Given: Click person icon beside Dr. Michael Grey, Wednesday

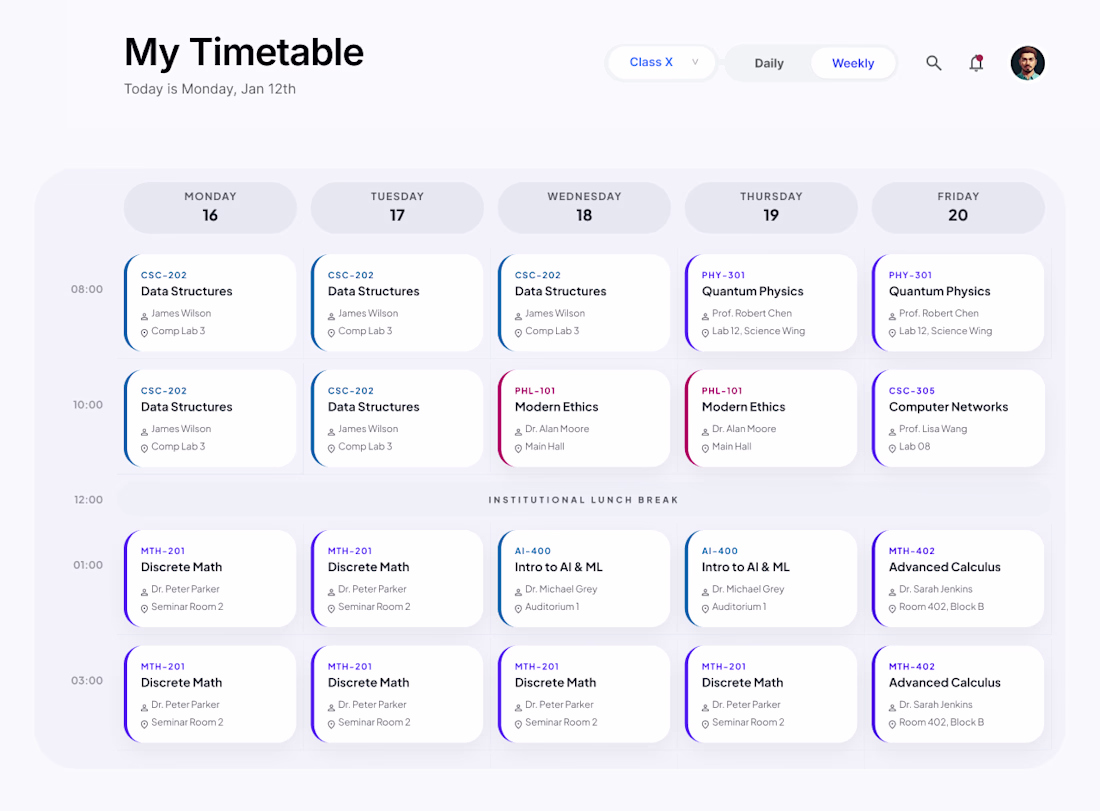Looking at the screenshot, I should (x=518, y=591).
